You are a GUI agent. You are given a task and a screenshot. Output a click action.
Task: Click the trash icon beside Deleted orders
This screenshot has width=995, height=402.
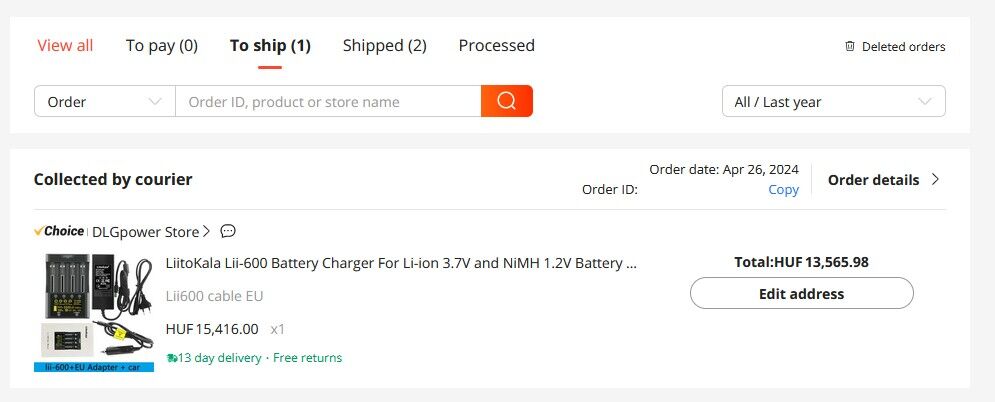tap(850, 46)
